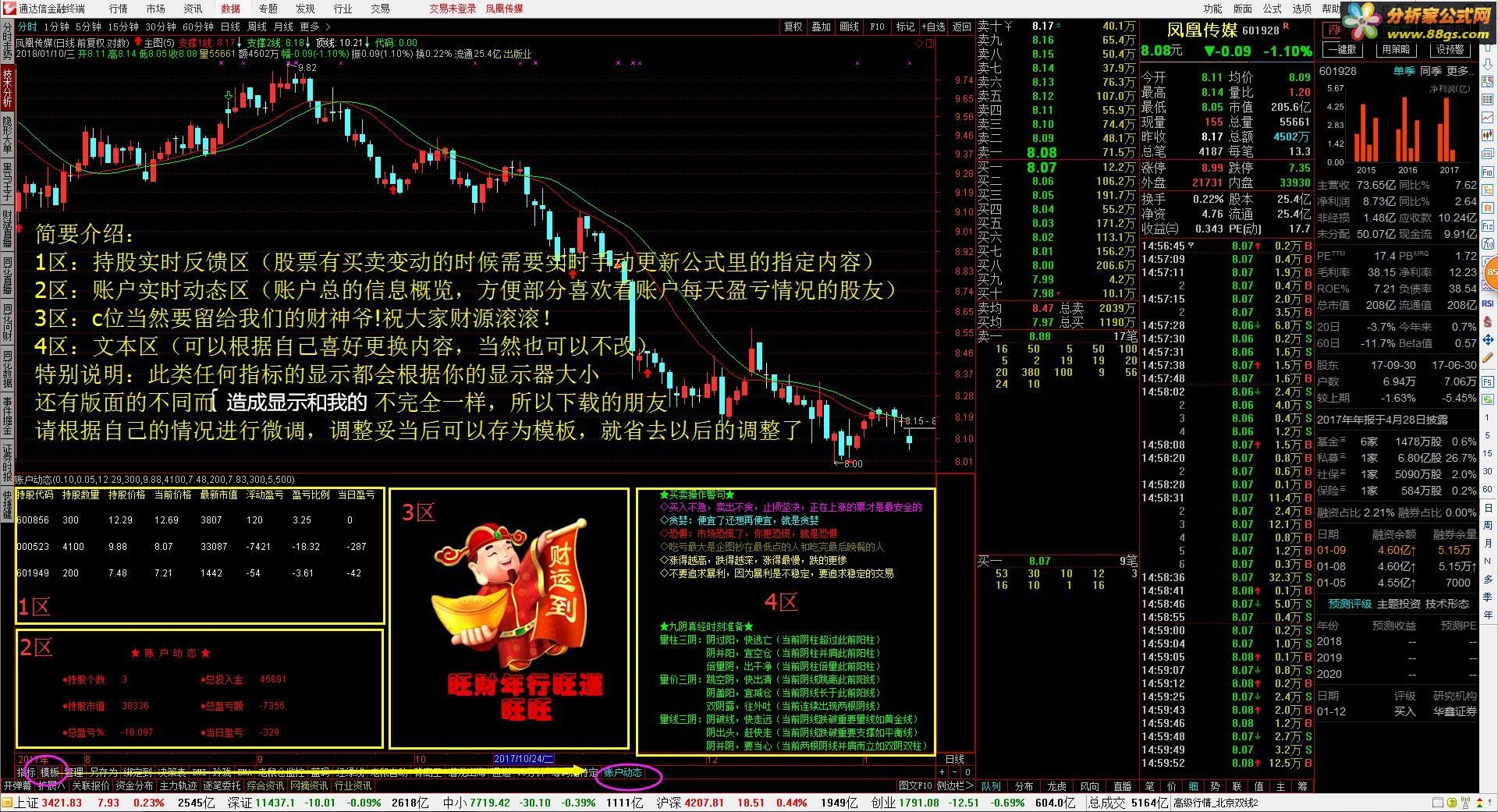Click the RSI icon in right sidebar
The width and height of the screenshot is (1498, 812).
tap(1488, 303)
